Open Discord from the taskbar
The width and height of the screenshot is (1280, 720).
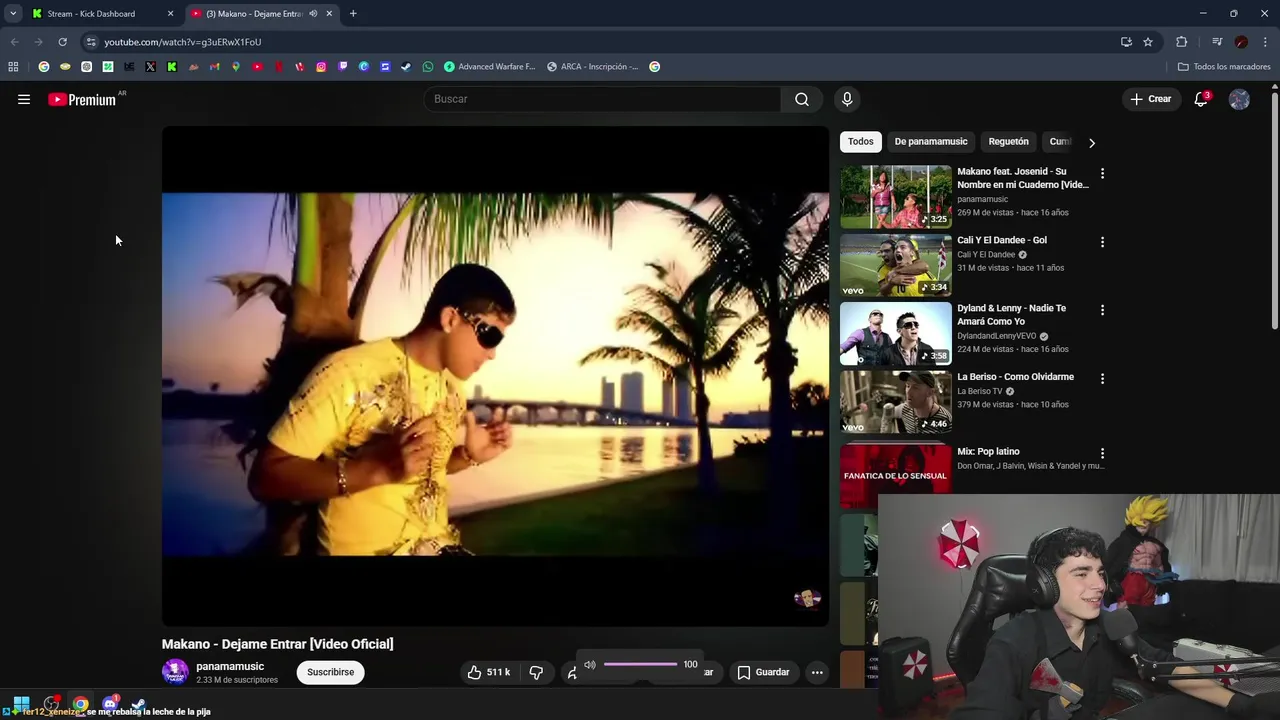[110, 703]
